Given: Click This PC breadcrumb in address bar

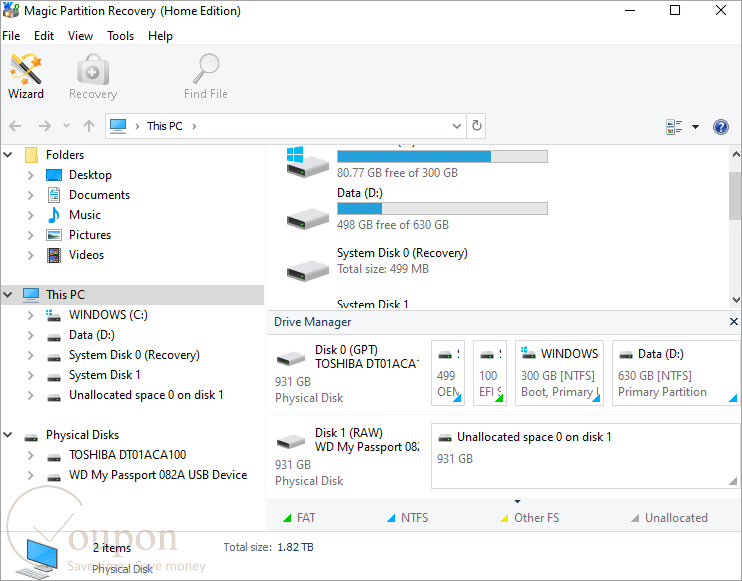Looking at the screenshot, I should pyautogui.click(x=164, y=126).
